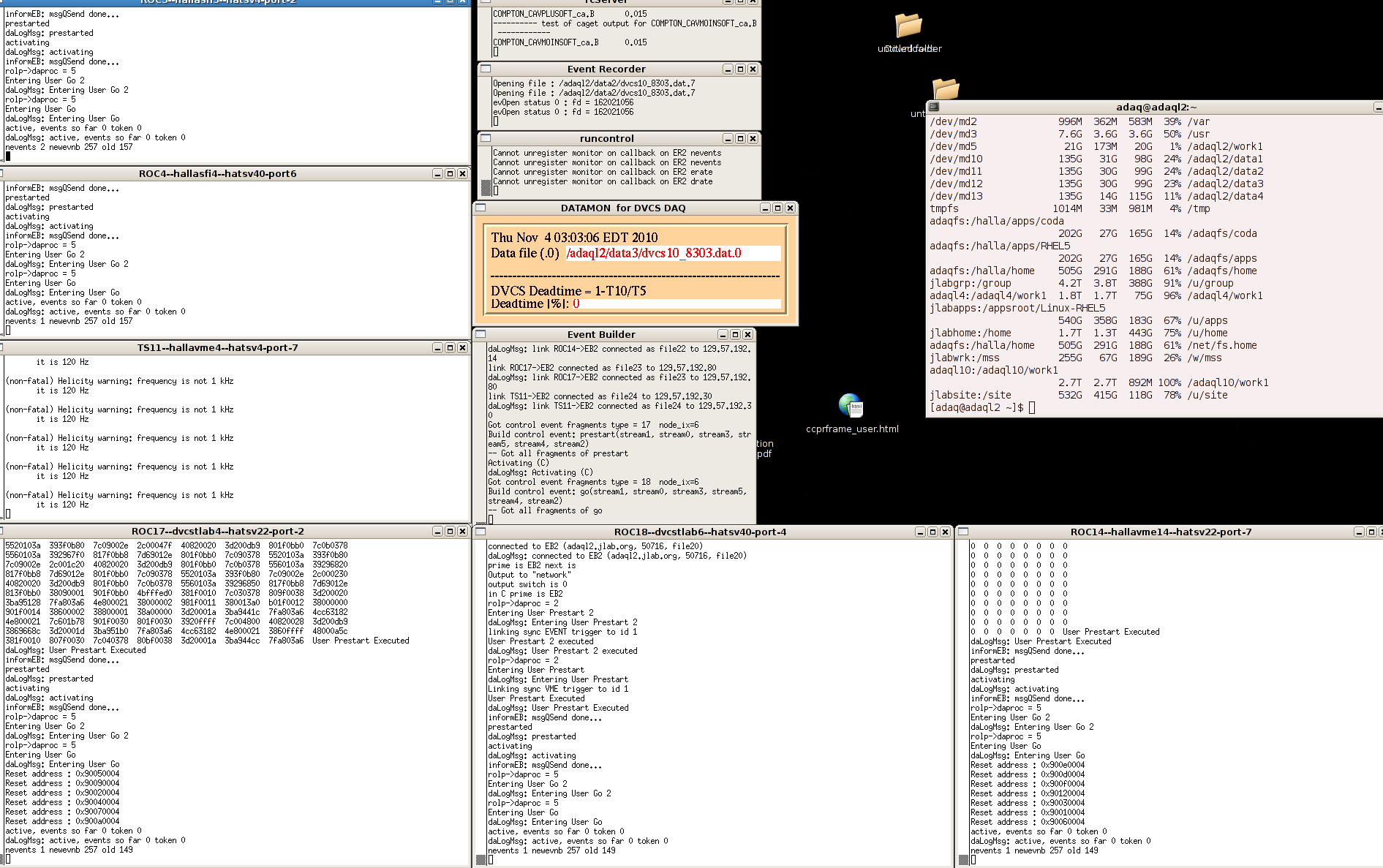Click 'COMPTON_CAVPLUSOFT_ca.B' line in rcServer window
Screen dimensions: 1383x868
pyautogui.click(x=570, y=14)
